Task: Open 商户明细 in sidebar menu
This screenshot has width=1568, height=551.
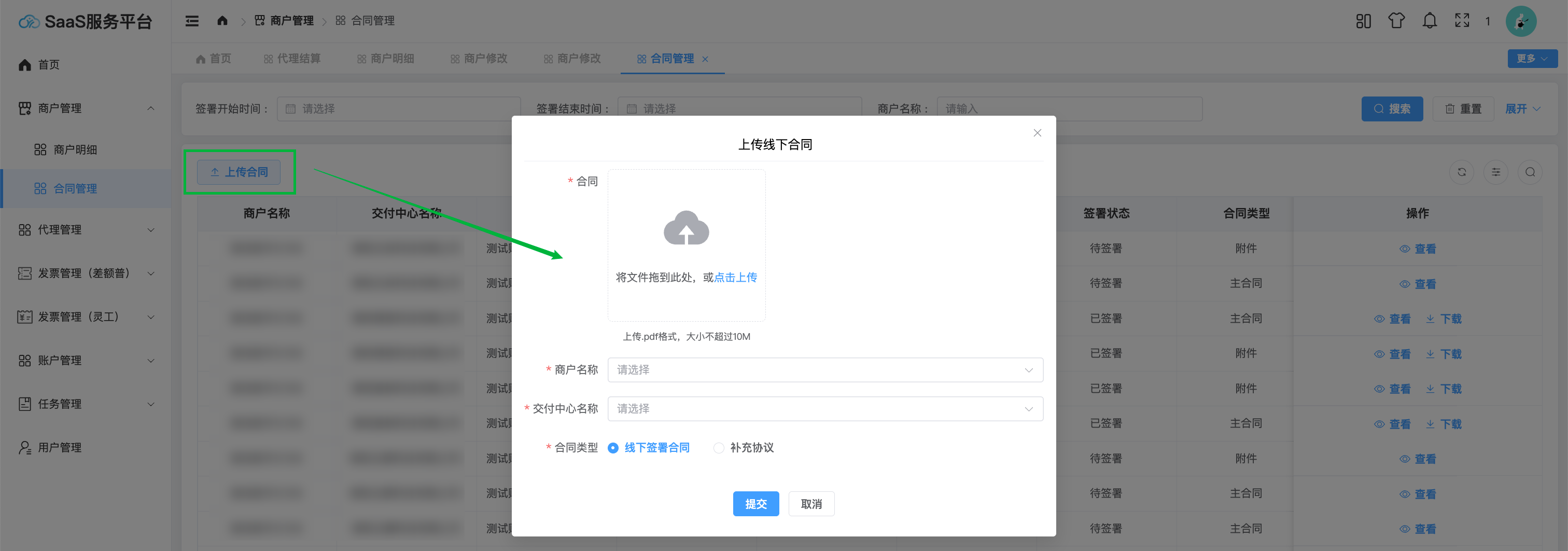Action: pyautogui.click(x=75, y=150)
